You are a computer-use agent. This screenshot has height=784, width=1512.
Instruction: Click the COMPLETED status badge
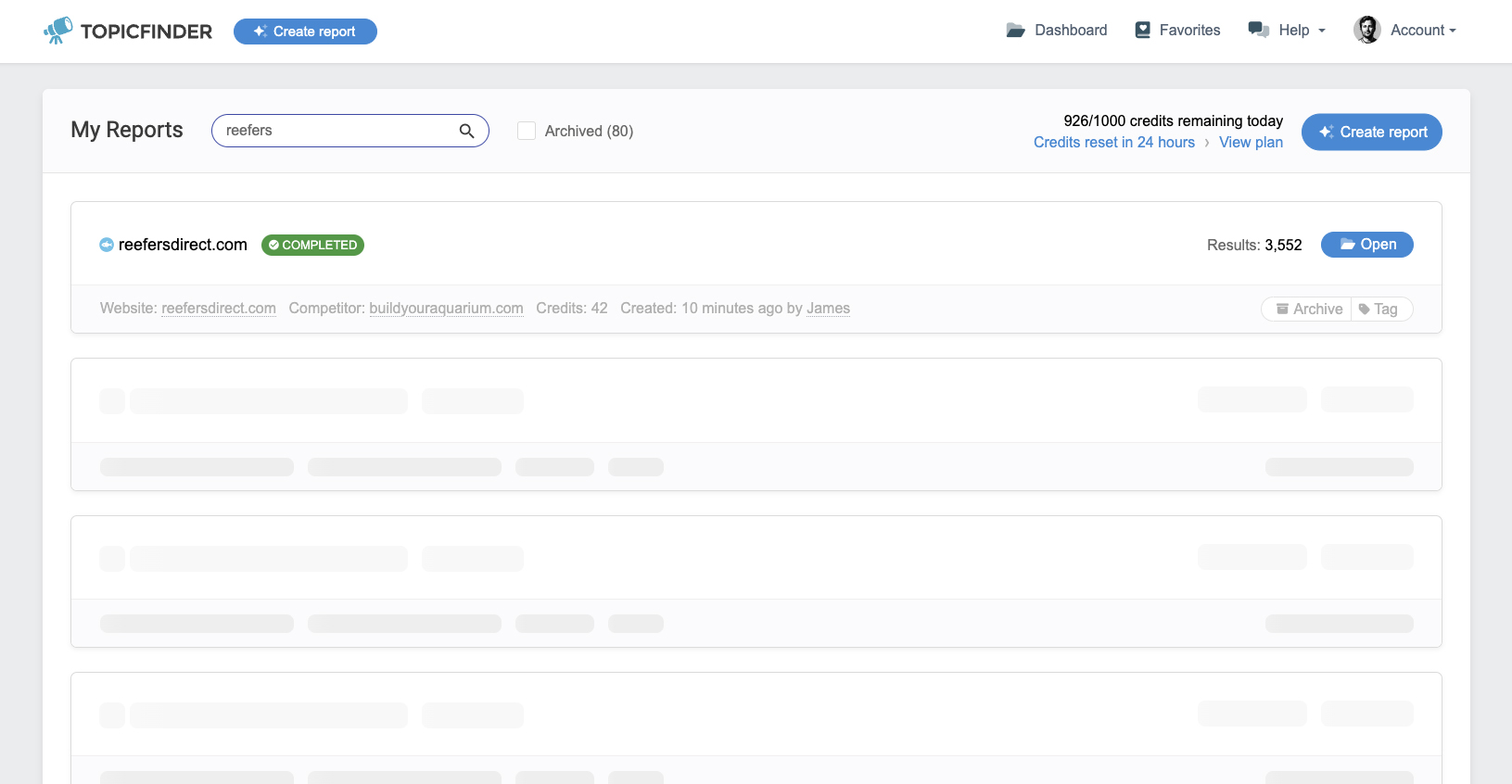(313, 245)
